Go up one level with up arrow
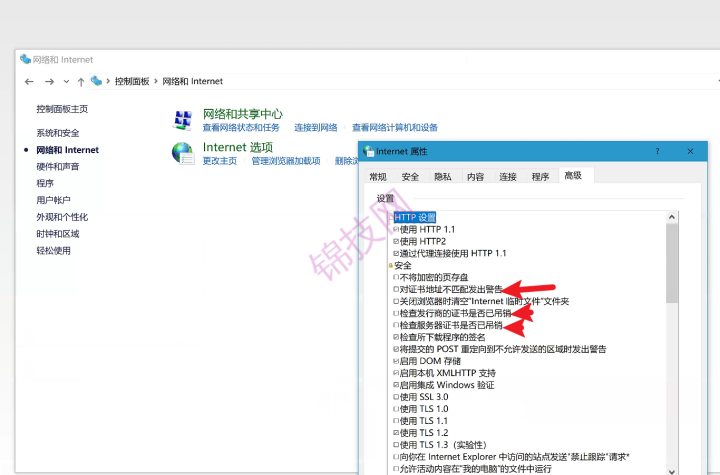The width and height of the screenshot is (720, 475). click(x=81, y=81)
